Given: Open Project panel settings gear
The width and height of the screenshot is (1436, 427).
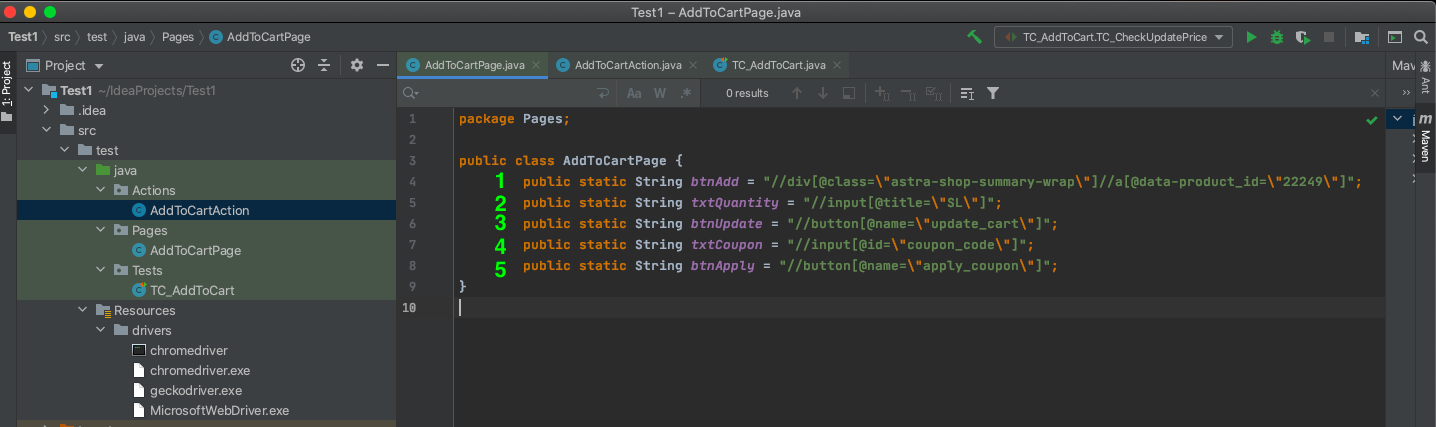Looking at the screenshot, I should (357, 65).
